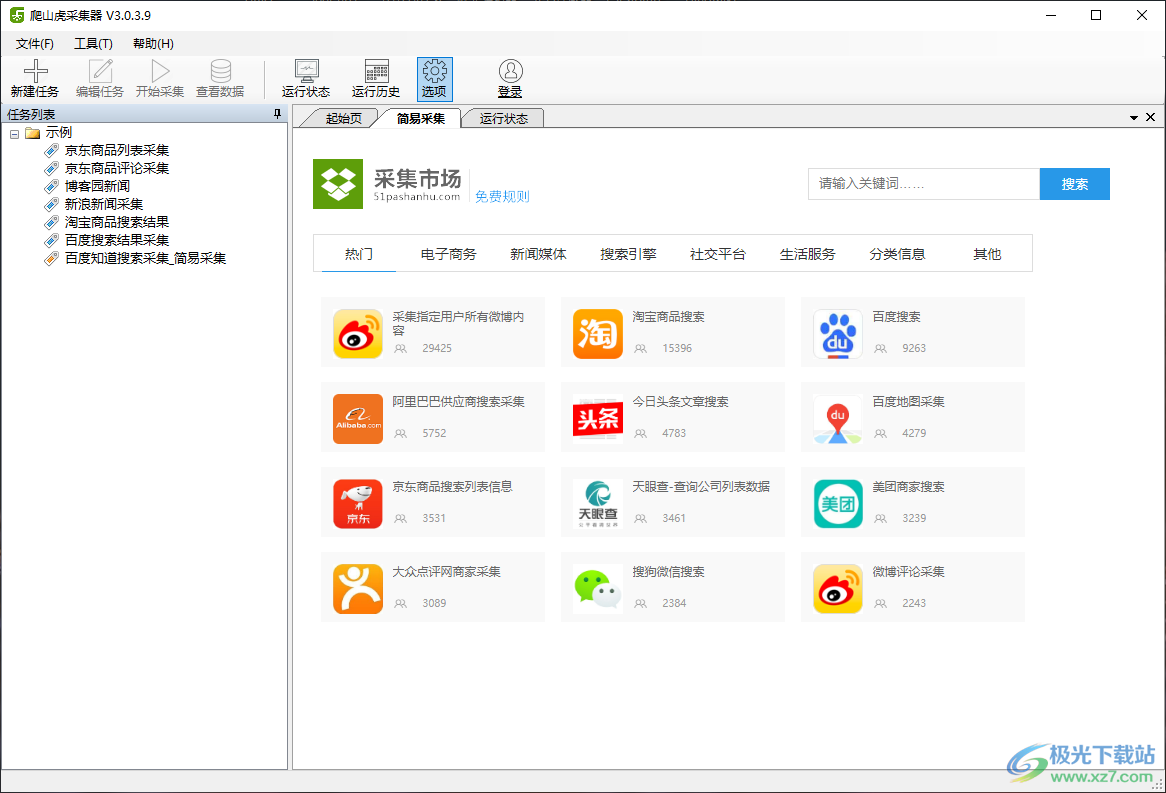Open the 免费规则 link
The image size is (1166, 793).
click(503, 196)
